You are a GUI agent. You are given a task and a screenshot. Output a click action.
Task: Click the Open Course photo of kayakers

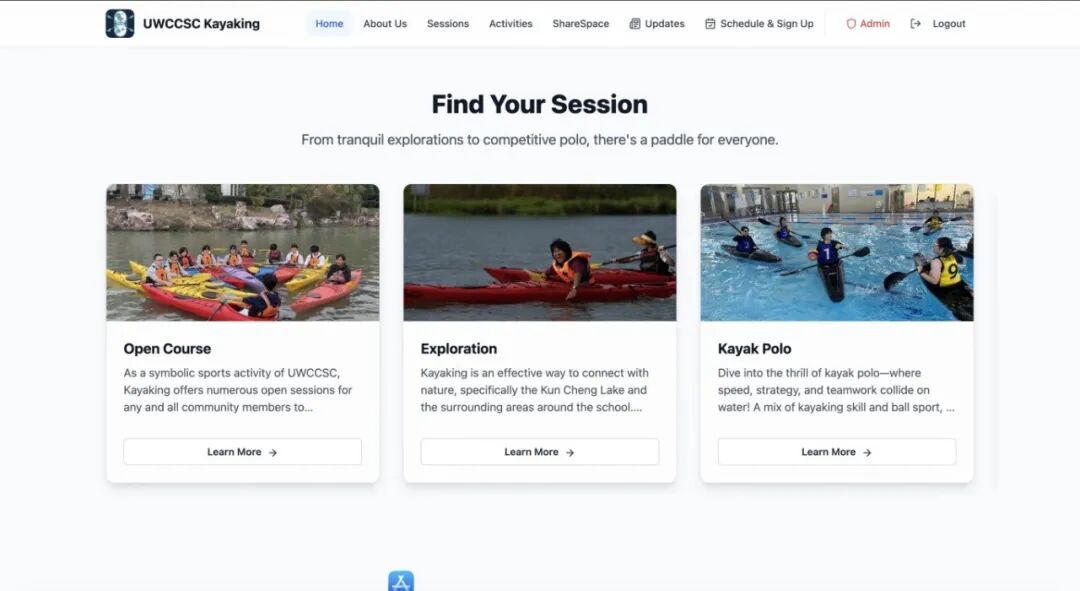[x=242, y=252]
